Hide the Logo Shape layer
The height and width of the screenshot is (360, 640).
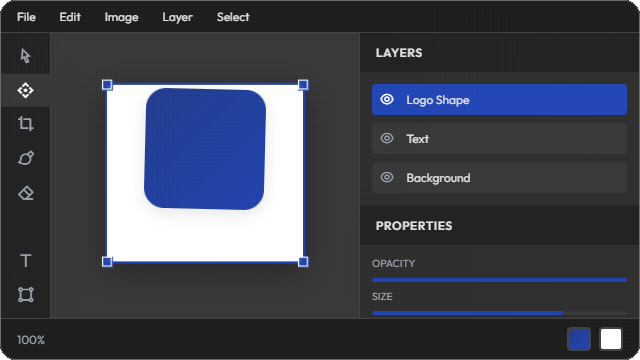(x=387, y=99)
